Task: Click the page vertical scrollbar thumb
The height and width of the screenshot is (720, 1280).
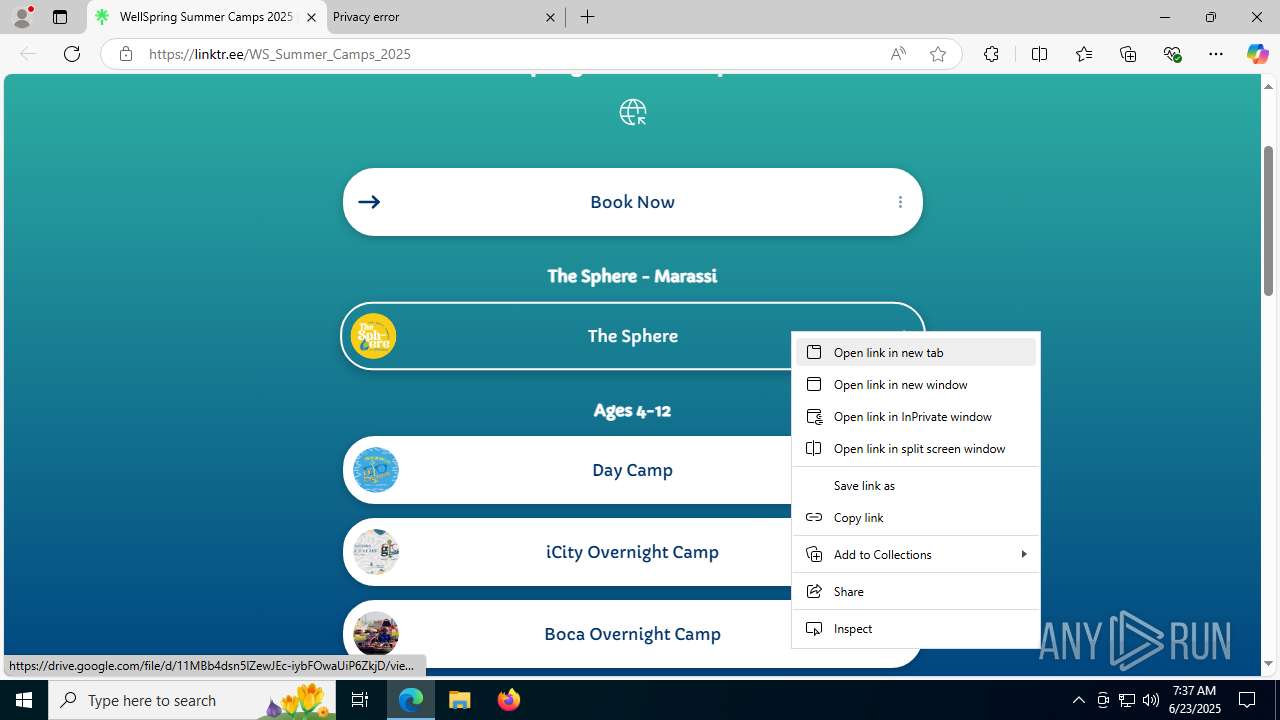Action: [1268, 220]
